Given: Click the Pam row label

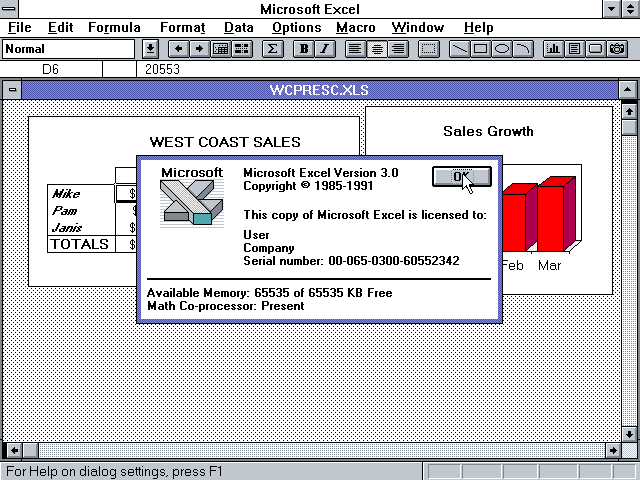Looking at the screenshot, I should tap(64, 211).
